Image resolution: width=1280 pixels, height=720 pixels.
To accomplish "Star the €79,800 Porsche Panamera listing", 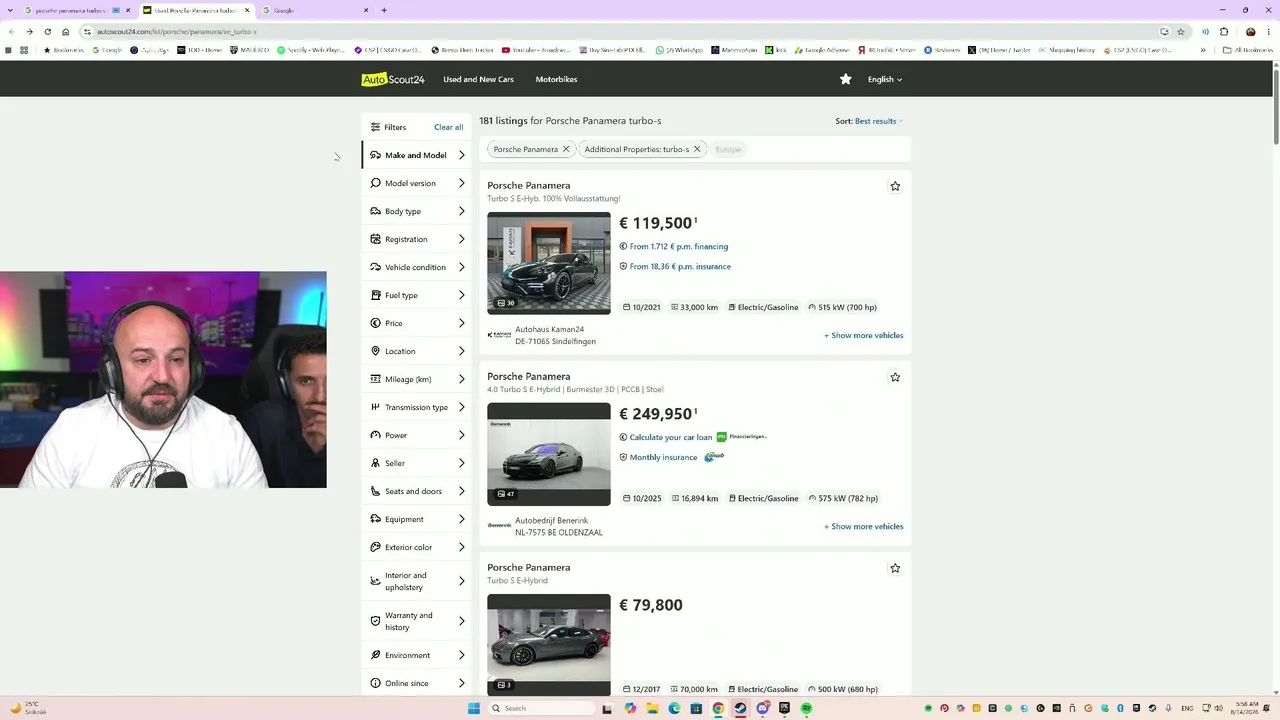I will pos(895,568).
